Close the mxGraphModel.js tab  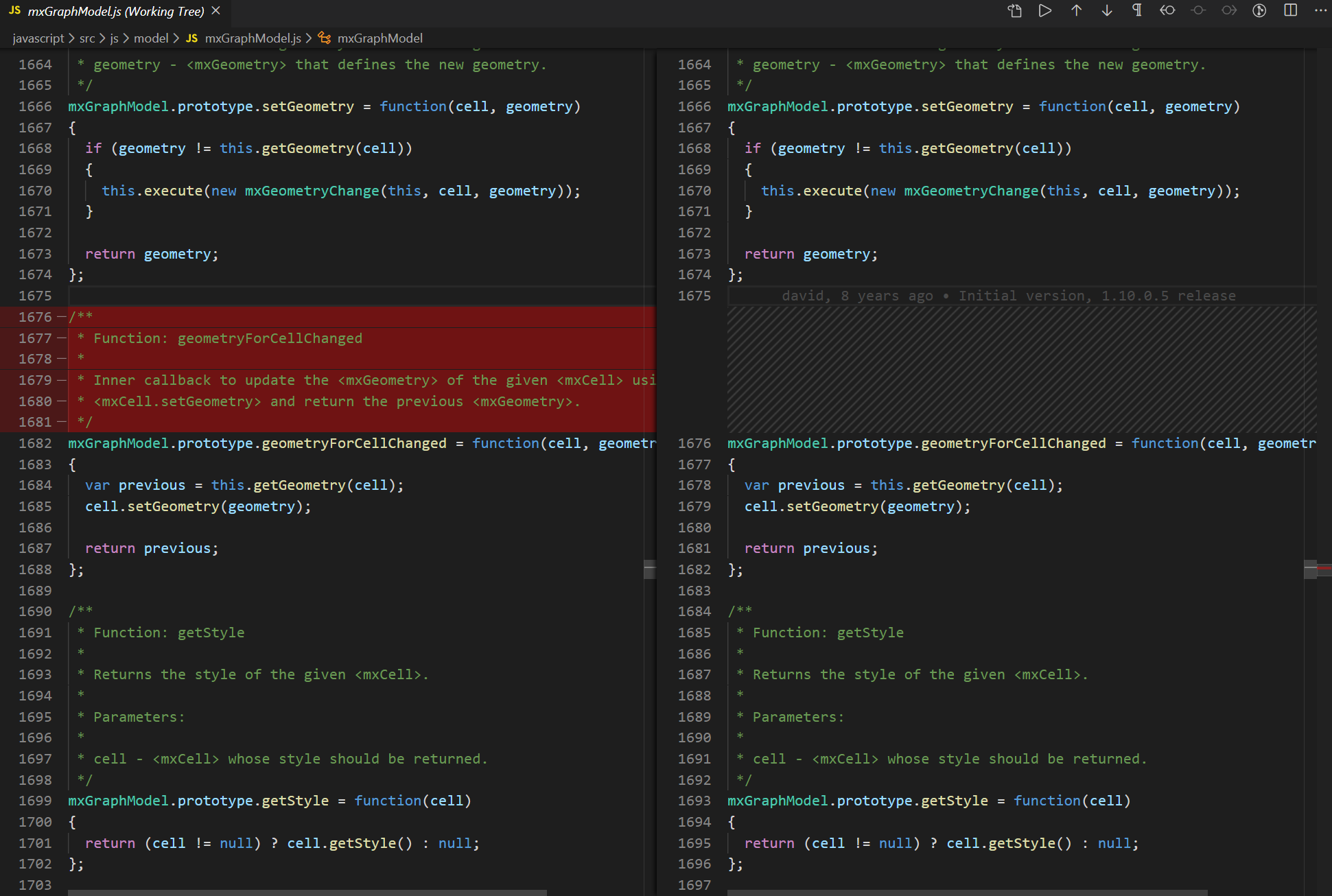pyautogui.click(x=215, y=10)
